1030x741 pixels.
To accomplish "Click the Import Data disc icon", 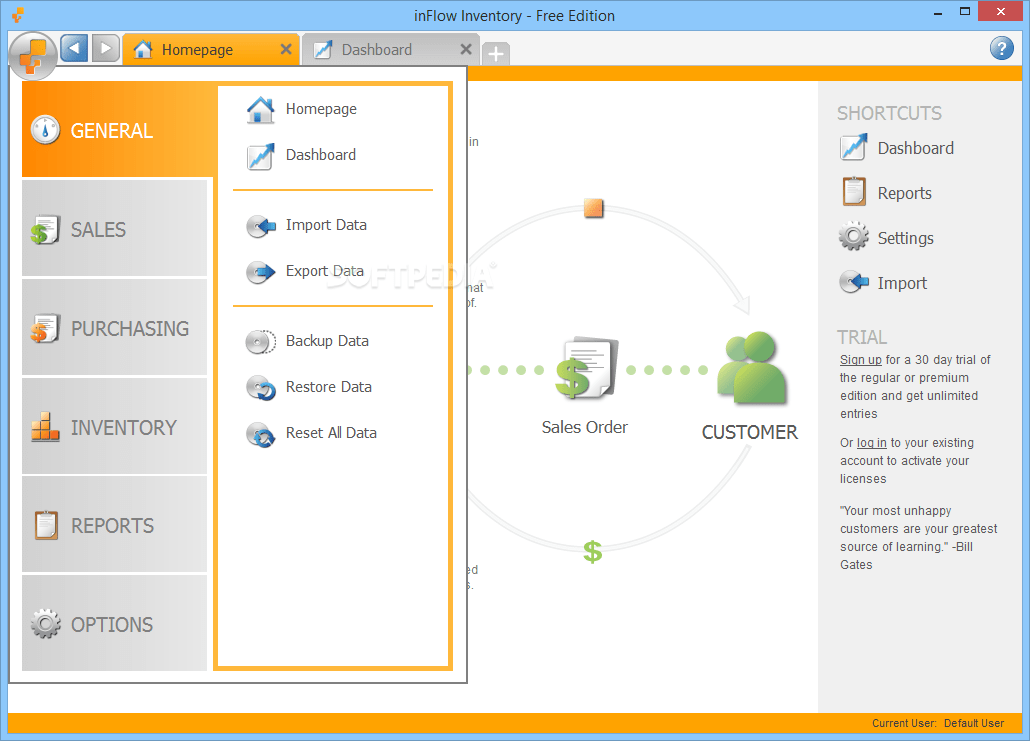I will click(x=261, y=226).
